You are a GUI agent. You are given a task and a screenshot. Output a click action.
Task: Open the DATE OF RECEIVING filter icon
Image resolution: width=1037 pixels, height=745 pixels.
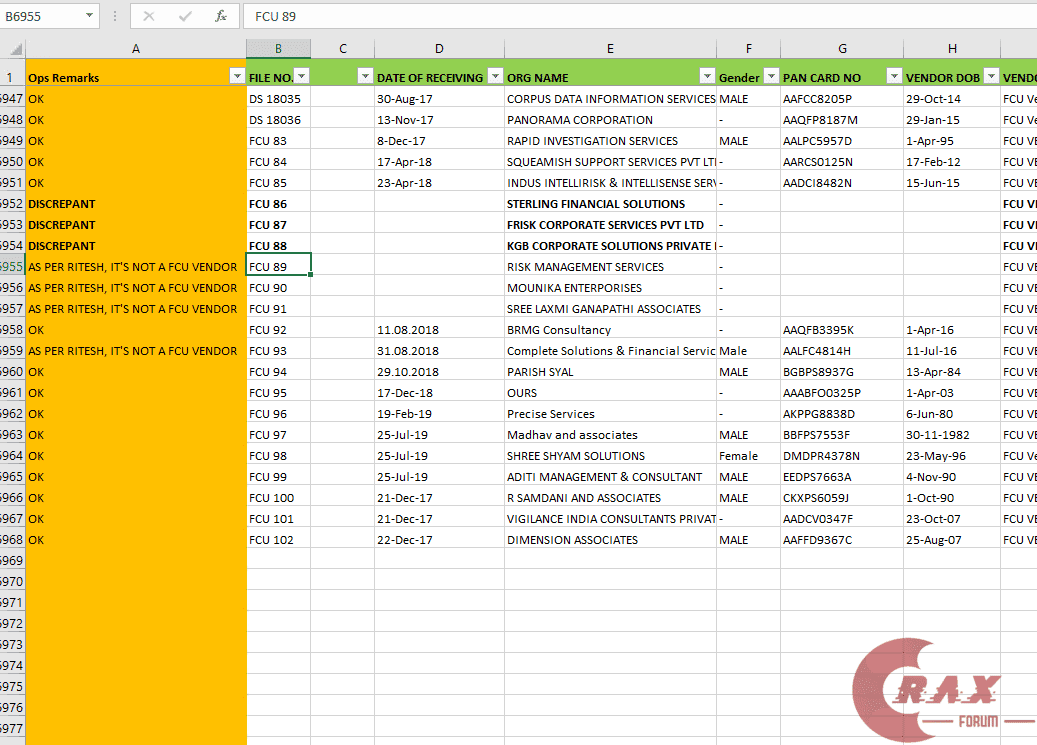coord(495,76)
